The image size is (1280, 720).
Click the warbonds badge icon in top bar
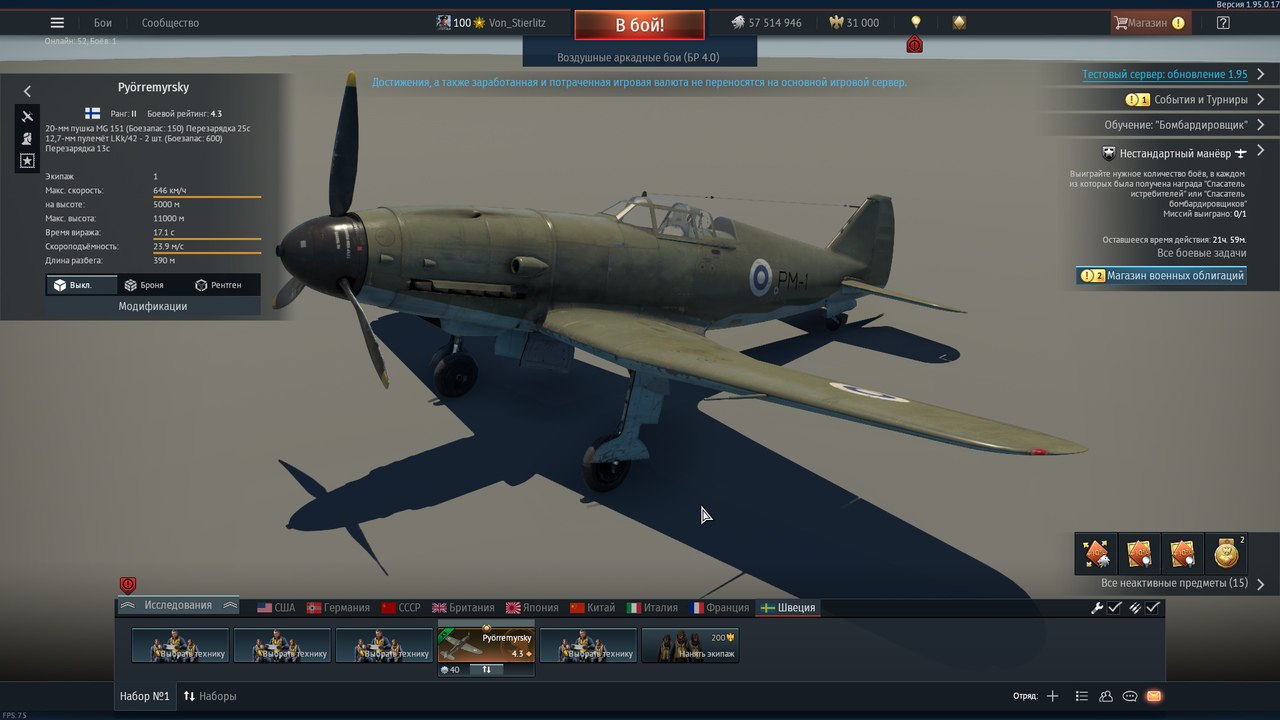pyautogui.click(x=959, y=23)
